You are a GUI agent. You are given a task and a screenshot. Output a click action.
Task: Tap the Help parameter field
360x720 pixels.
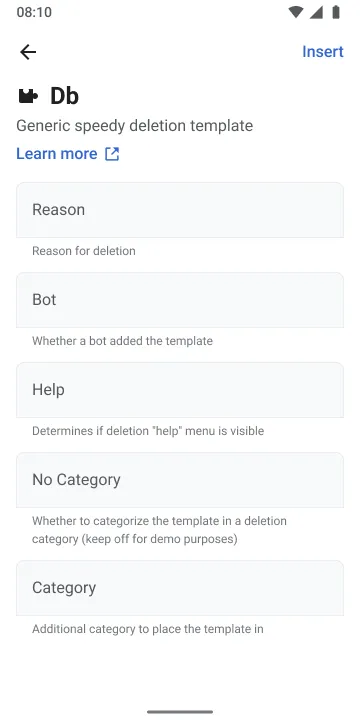[x=180, y=390]
